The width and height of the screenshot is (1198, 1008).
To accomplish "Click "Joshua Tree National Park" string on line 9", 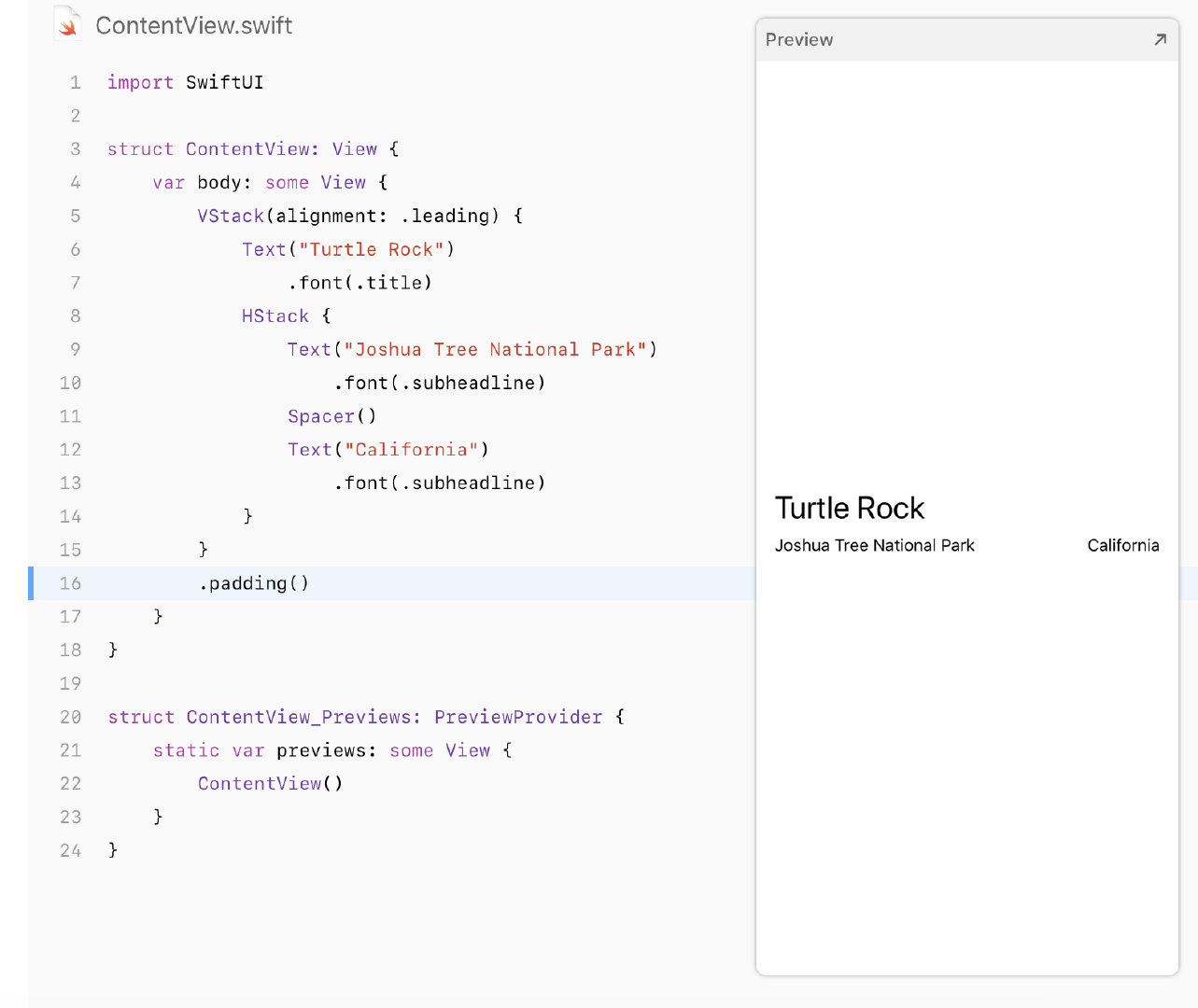I will tap(495, 350).
